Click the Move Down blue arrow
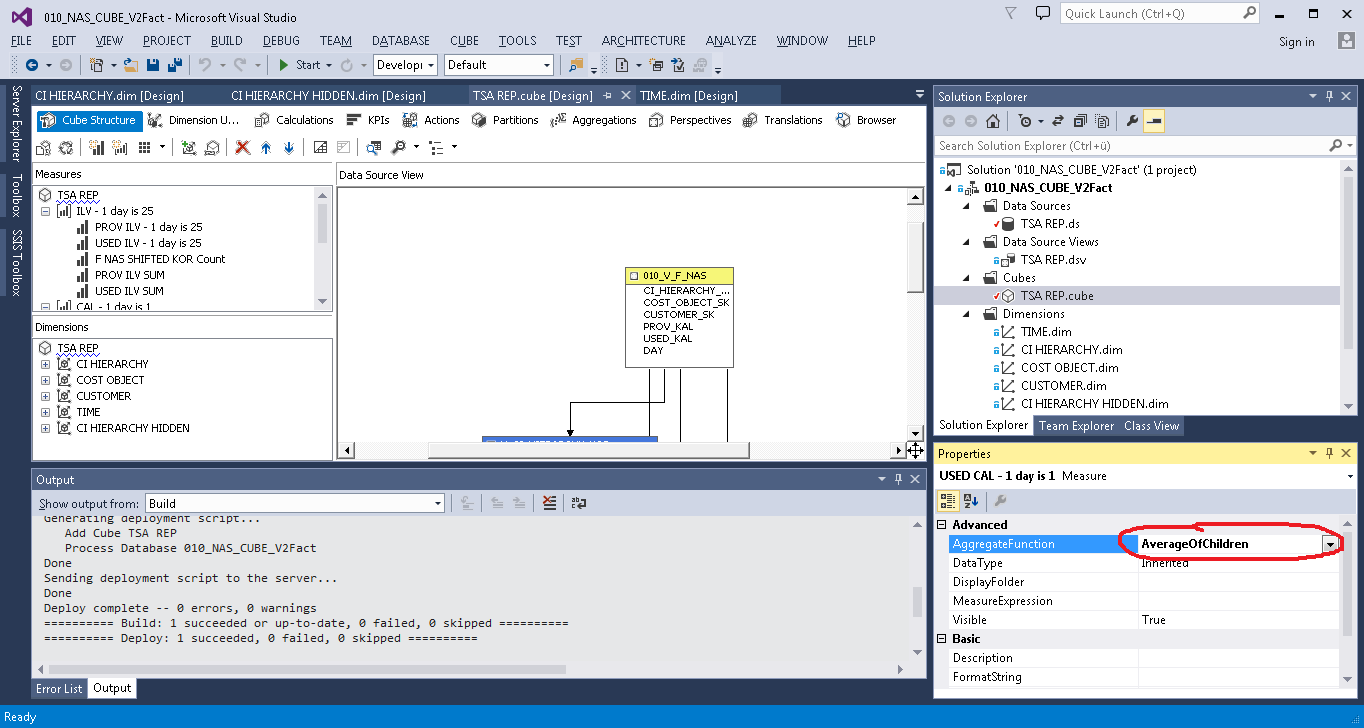The width and height of the screenshot is (1364, 728). [x=289, y=147]
